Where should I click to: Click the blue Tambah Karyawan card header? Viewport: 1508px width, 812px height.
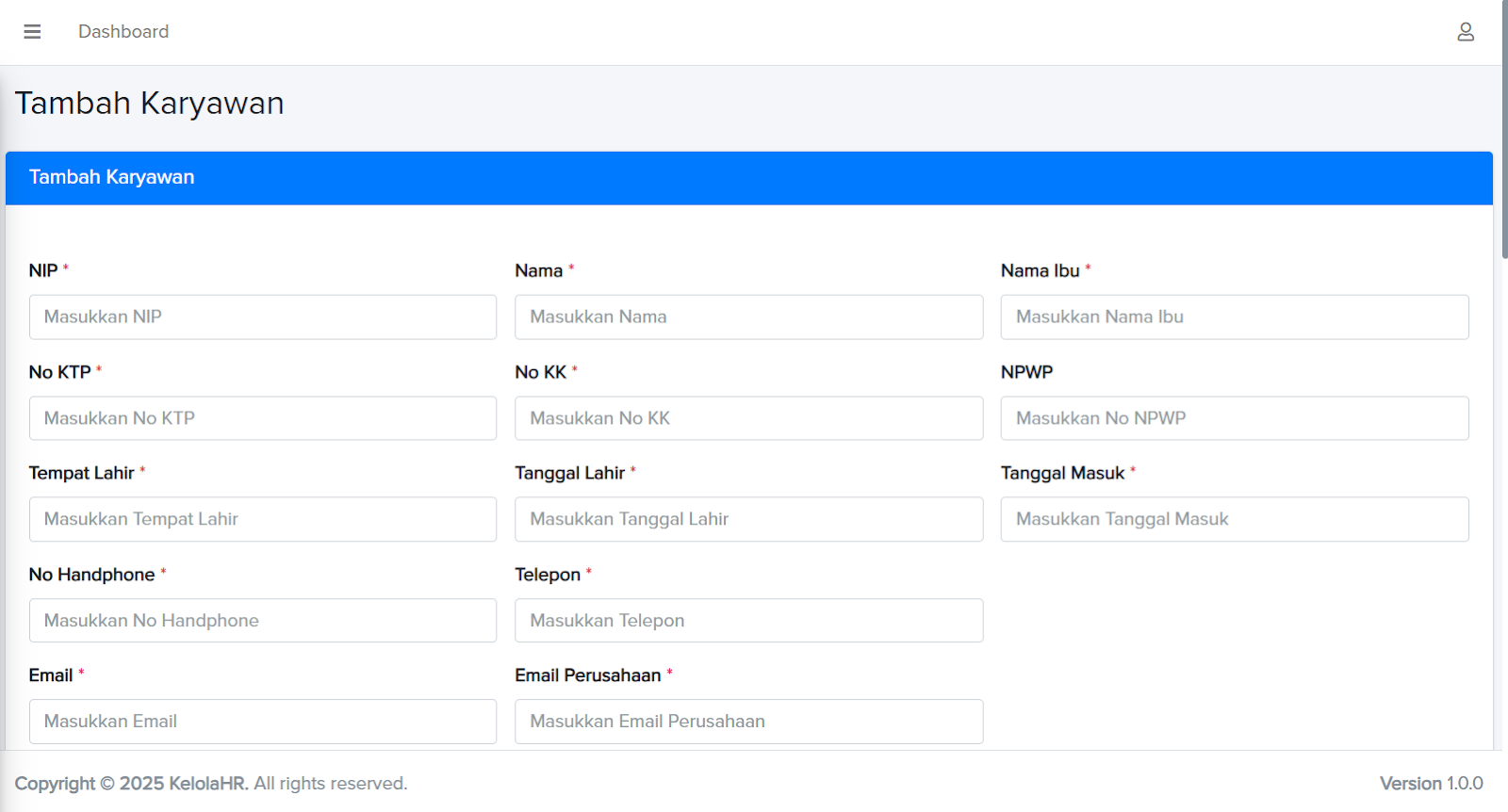point(748,178)
